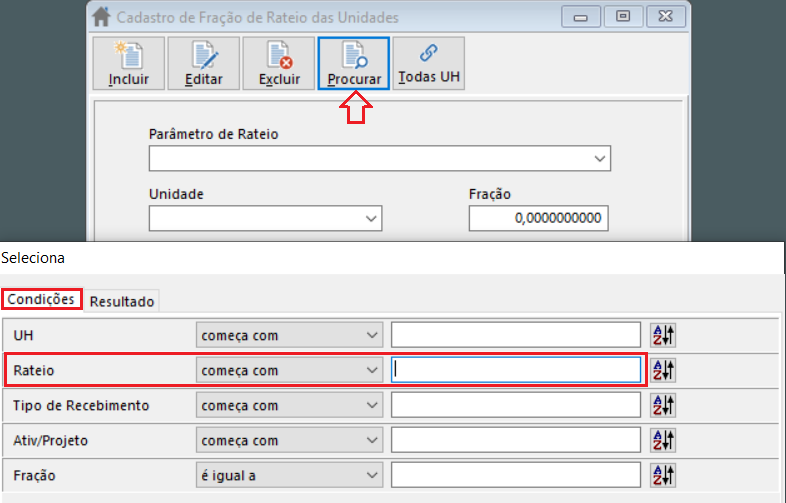Click the Ativ/Projeto value field
786x503 pixels.
coord(516,440)
